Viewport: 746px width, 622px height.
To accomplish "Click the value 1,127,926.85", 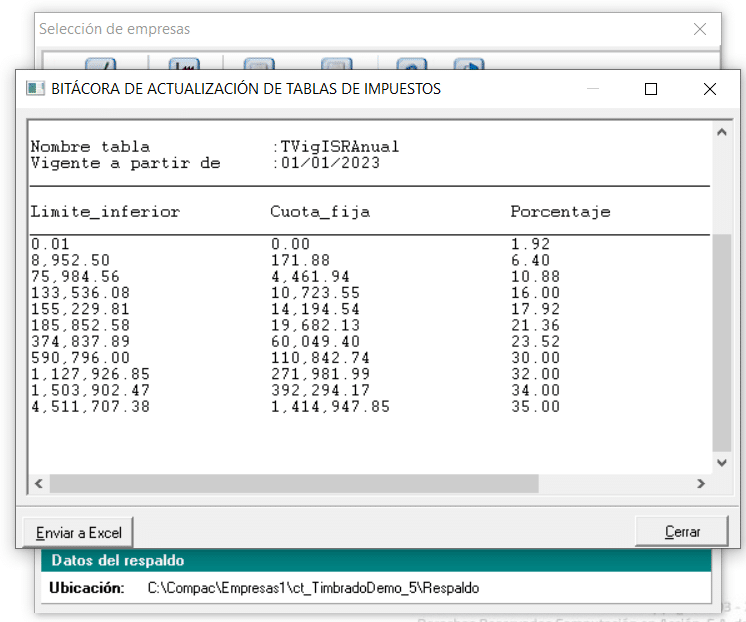I will pos(90,374).
